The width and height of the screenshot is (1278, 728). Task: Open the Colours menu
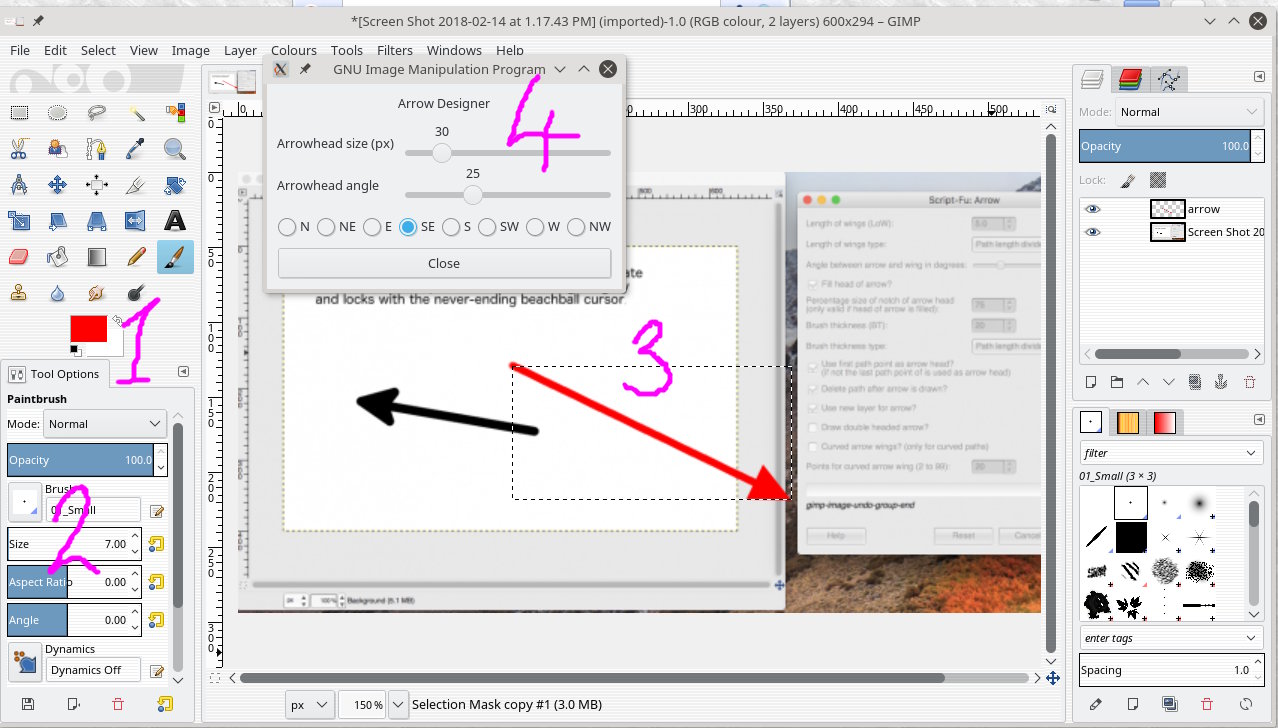click(294, 50)
